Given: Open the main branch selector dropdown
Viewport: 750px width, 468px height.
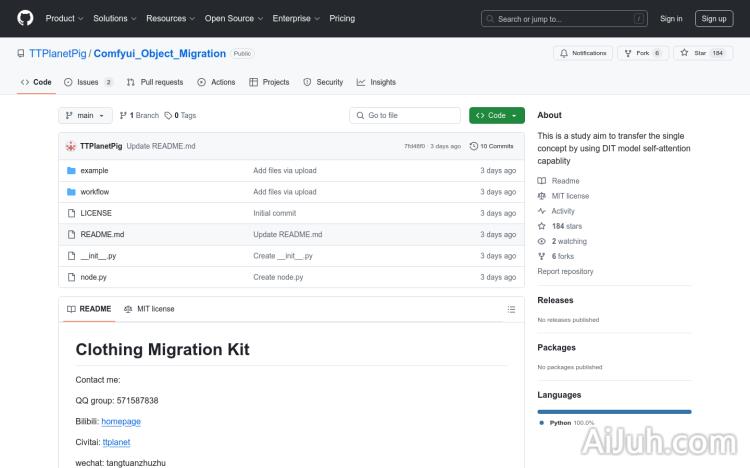Looking at the screenshot, I should point(86,115).
